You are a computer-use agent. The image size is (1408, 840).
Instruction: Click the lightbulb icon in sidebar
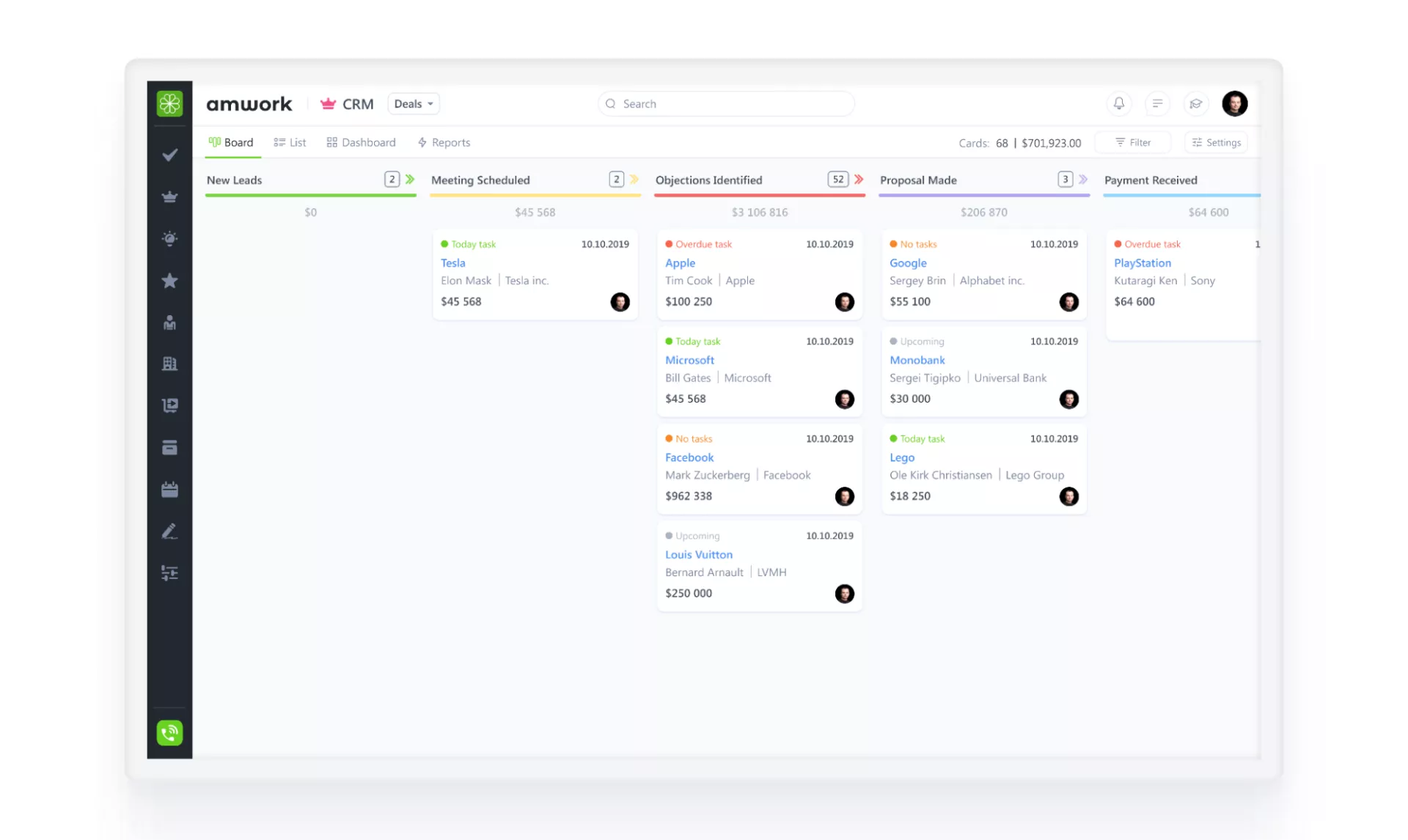tap(169, 239)
